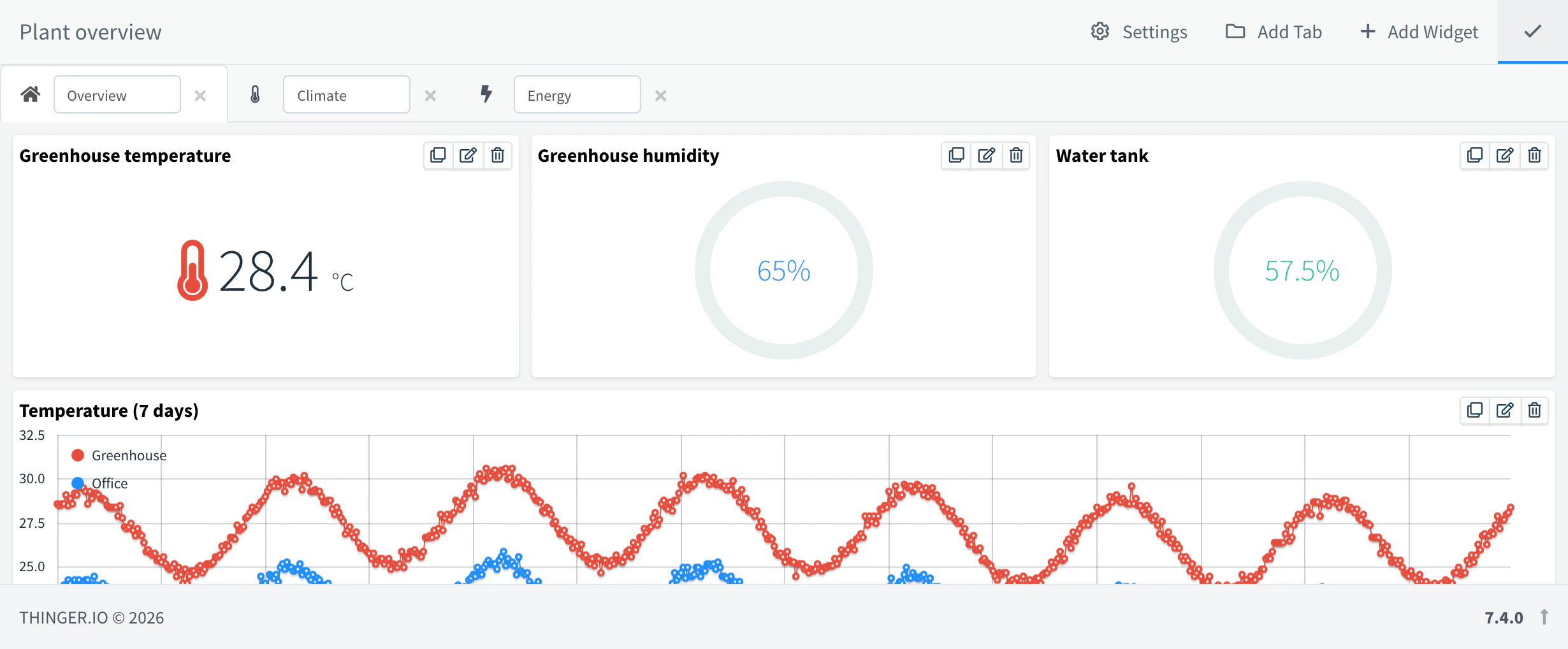Remove the Climate tab

click(430, 96)
